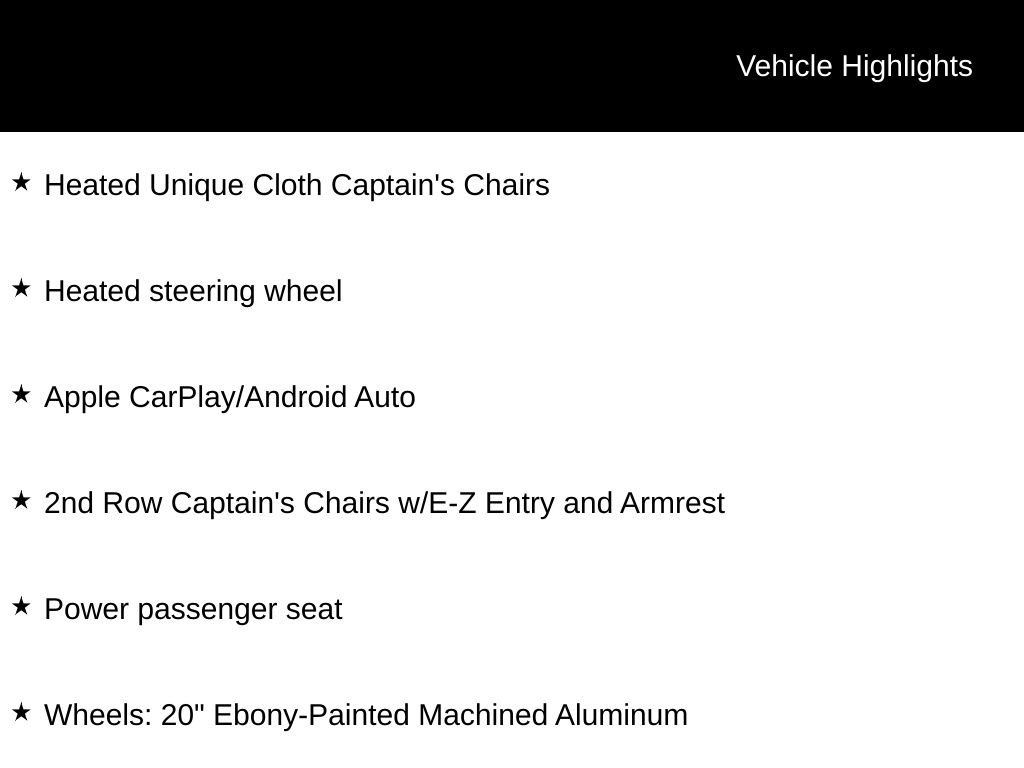Select the Vehicle Highlights header title

point(854,67)
